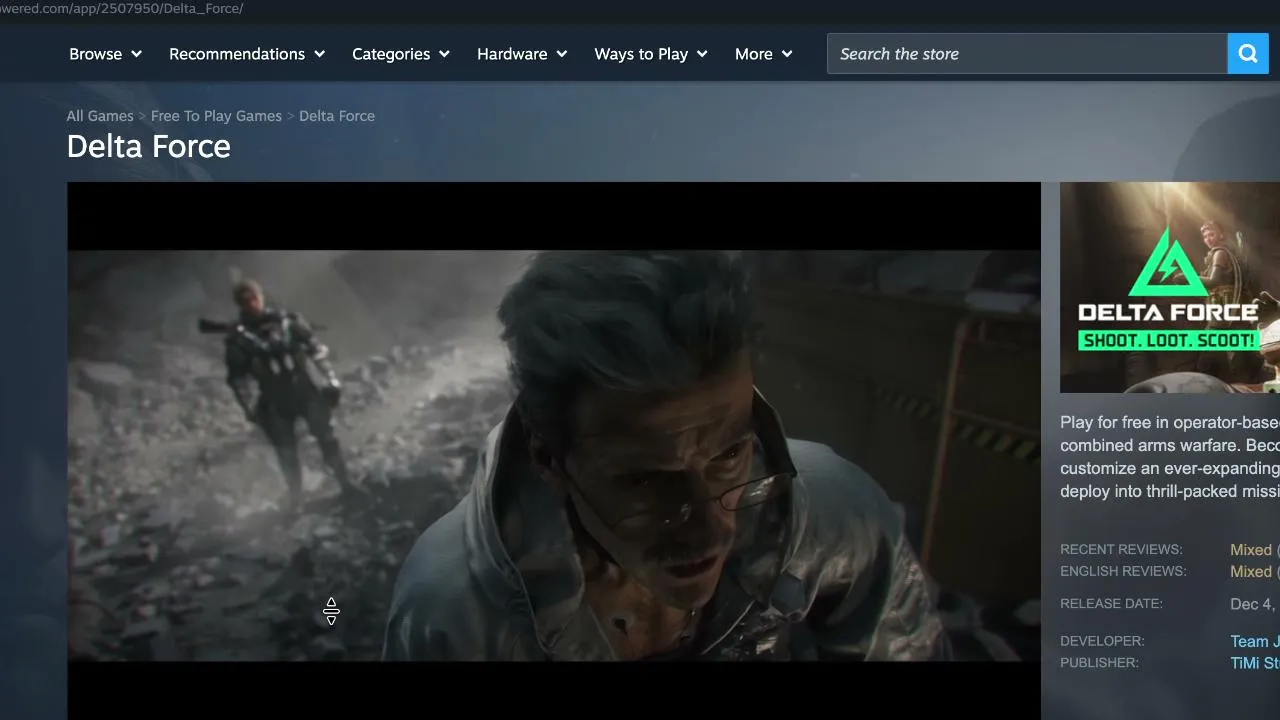The image size is (1280, 720).
Task: Select the Delta Force breadcrumb link
Action: coord(337,116)
